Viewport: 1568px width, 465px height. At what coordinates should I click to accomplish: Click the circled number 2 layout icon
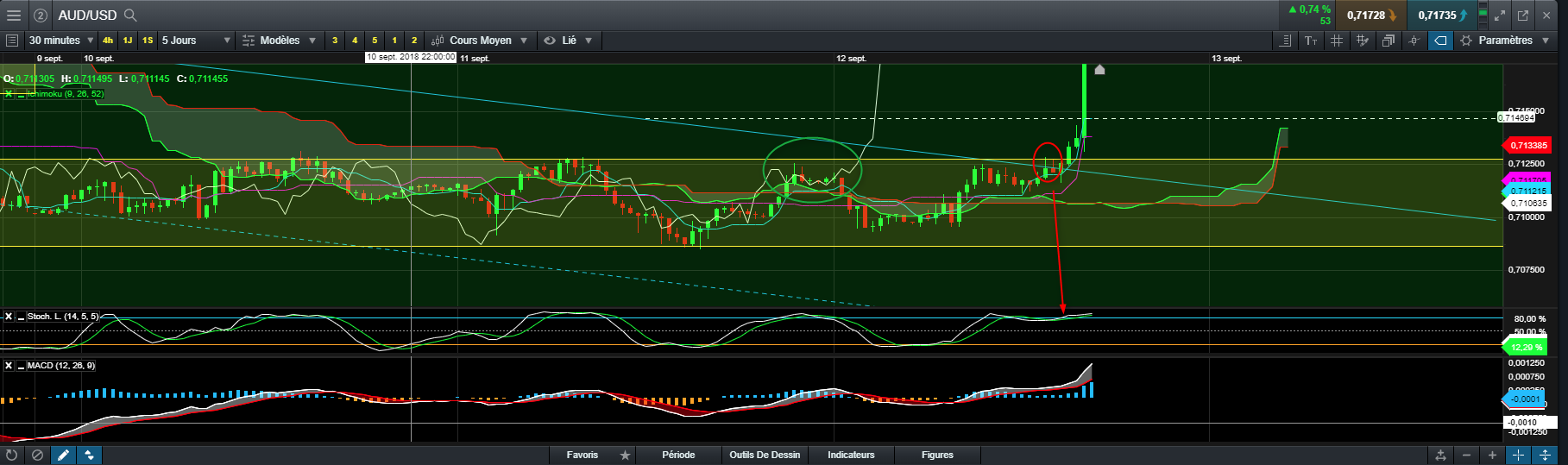[40, 16]
